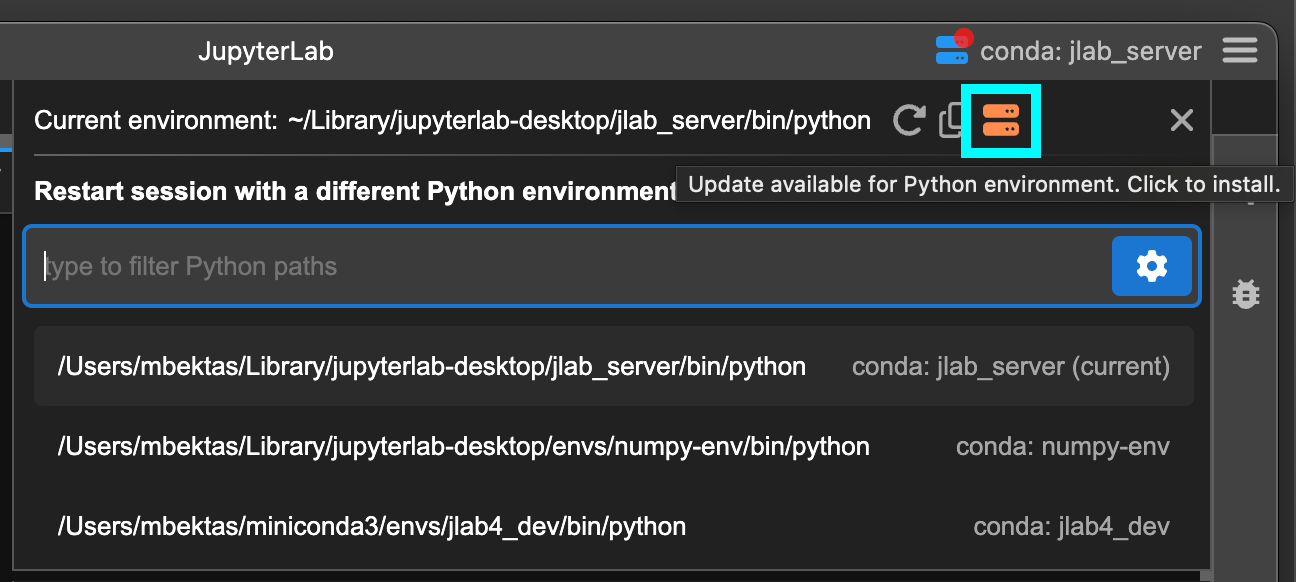Choose the 'conda: jlab4_dev' label entry
The width and height of the screenshot is (1296, 582).
click(x=1072, y=526)
